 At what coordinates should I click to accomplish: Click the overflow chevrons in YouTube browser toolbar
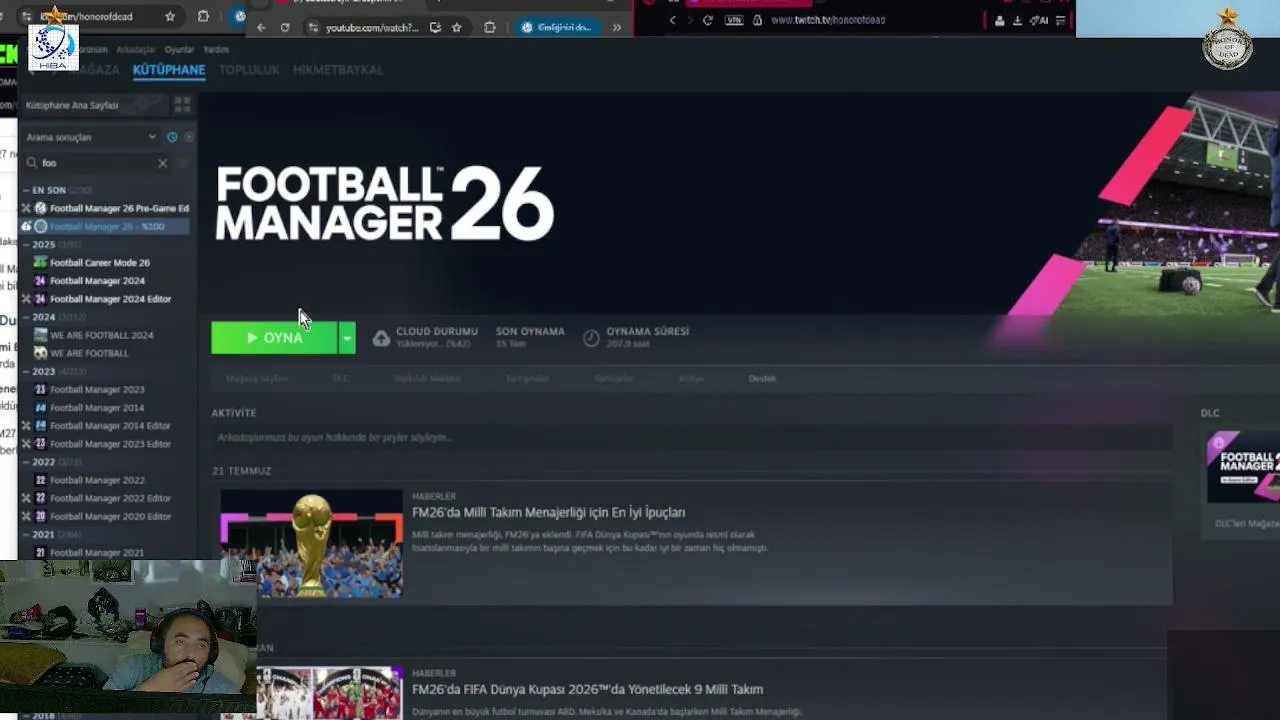coord(616,28)
